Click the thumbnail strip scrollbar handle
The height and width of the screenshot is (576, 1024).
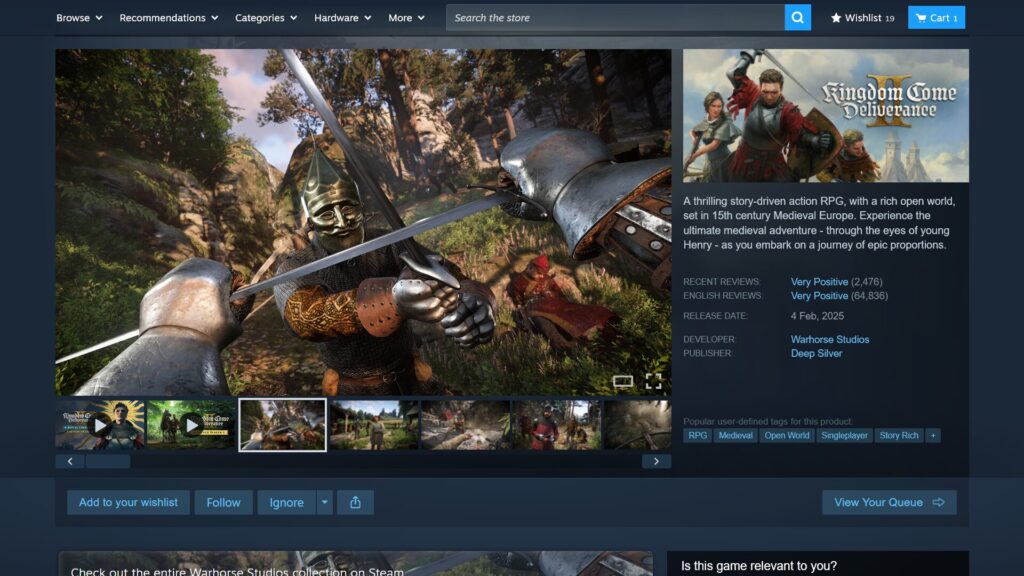coord(108,462)
